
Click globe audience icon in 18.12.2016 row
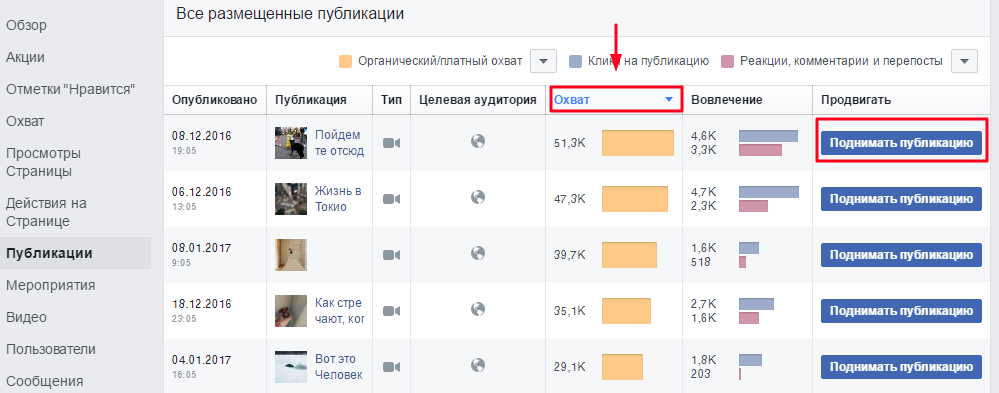[x=478, y=309]
